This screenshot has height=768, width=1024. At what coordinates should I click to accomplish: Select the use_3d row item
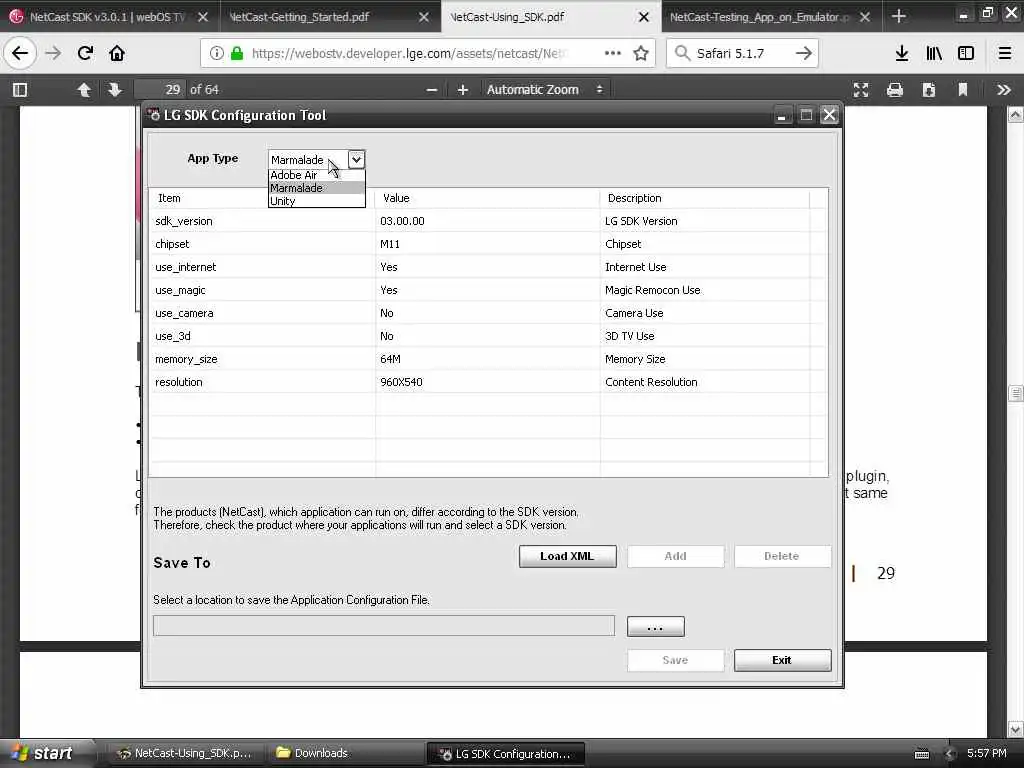[173, 336]
